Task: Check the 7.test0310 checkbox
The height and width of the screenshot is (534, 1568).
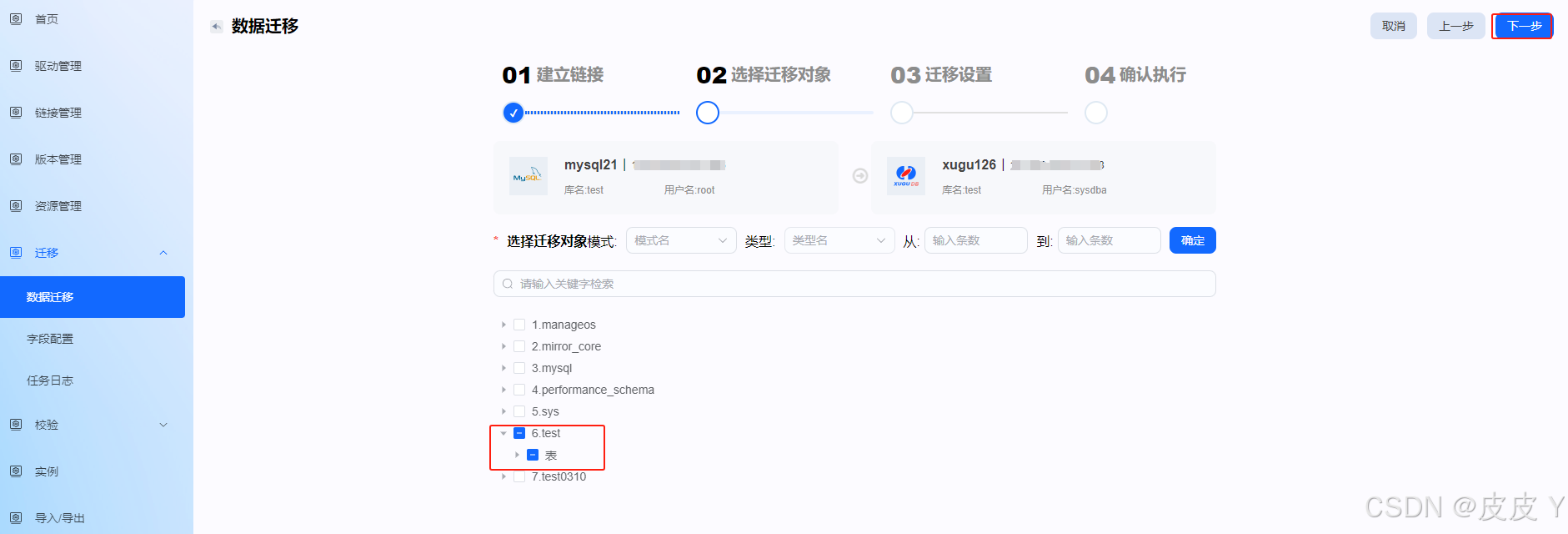Action: (519, 476)
